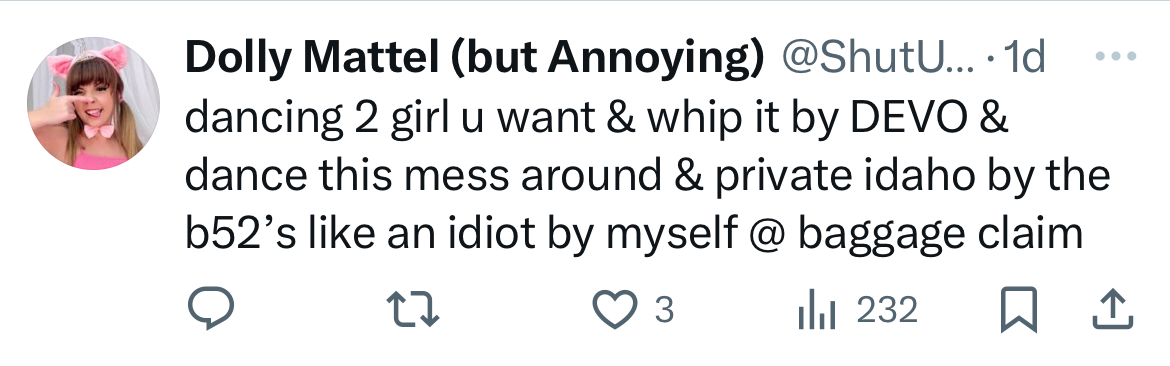Click the words baggage claim in tweet
This screenshot has width=1170, height=366.
point(940,235)
